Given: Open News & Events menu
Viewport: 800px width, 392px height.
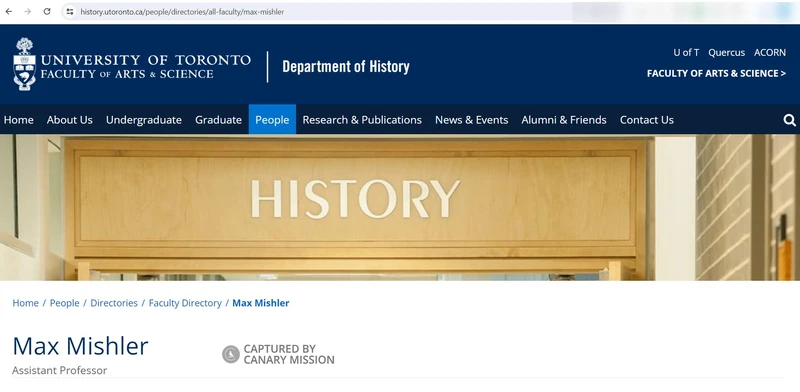Looking at the screenshot, I should pyautogui.click(x=471, y=120).
